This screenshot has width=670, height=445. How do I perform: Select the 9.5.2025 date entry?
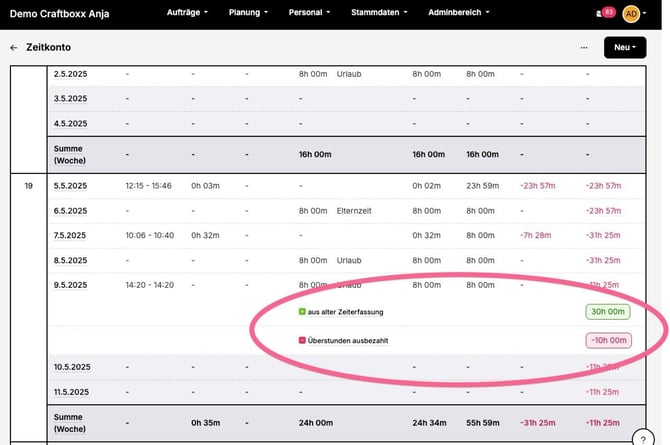pos(70,284)
